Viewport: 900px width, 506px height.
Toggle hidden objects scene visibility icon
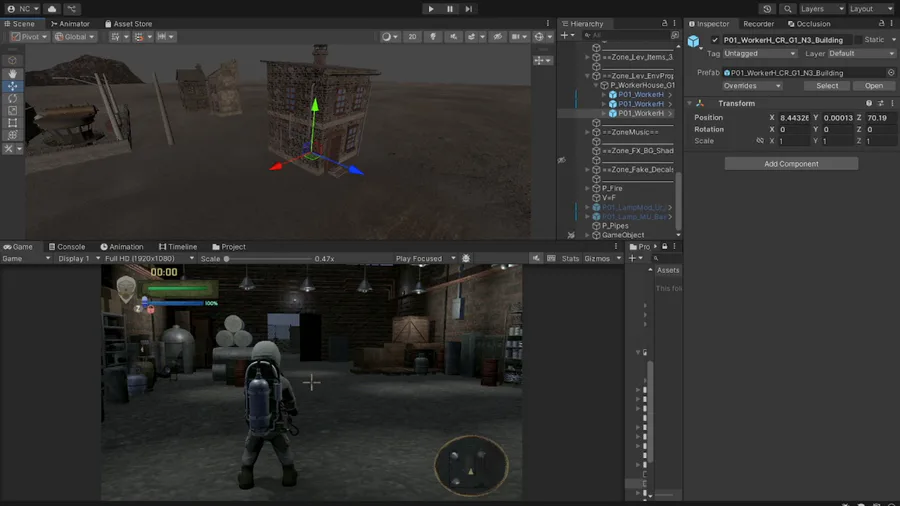click(x=498, y=36)
